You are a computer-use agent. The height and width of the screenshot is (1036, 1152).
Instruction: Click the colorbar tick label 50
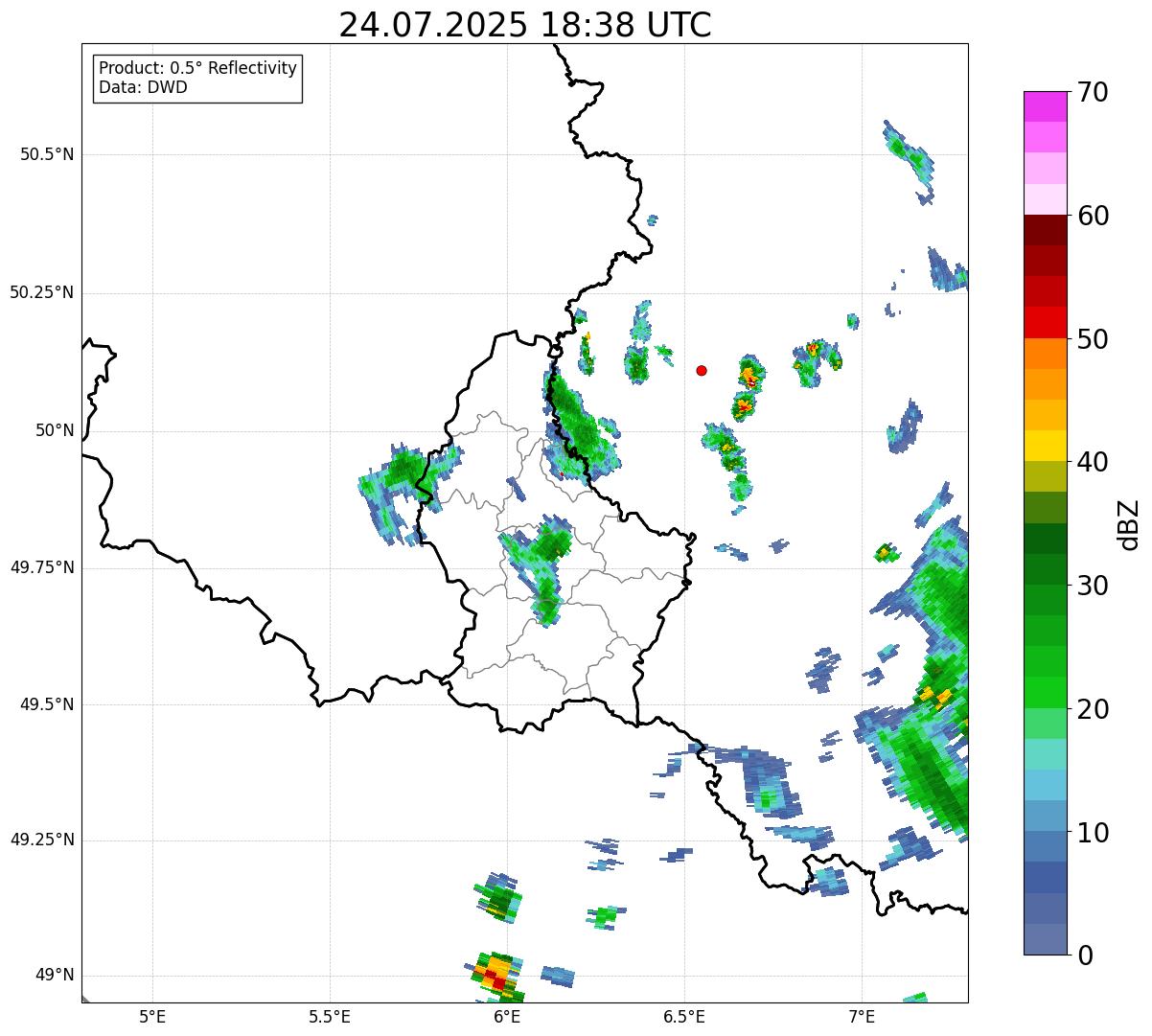click(1094, 339)
